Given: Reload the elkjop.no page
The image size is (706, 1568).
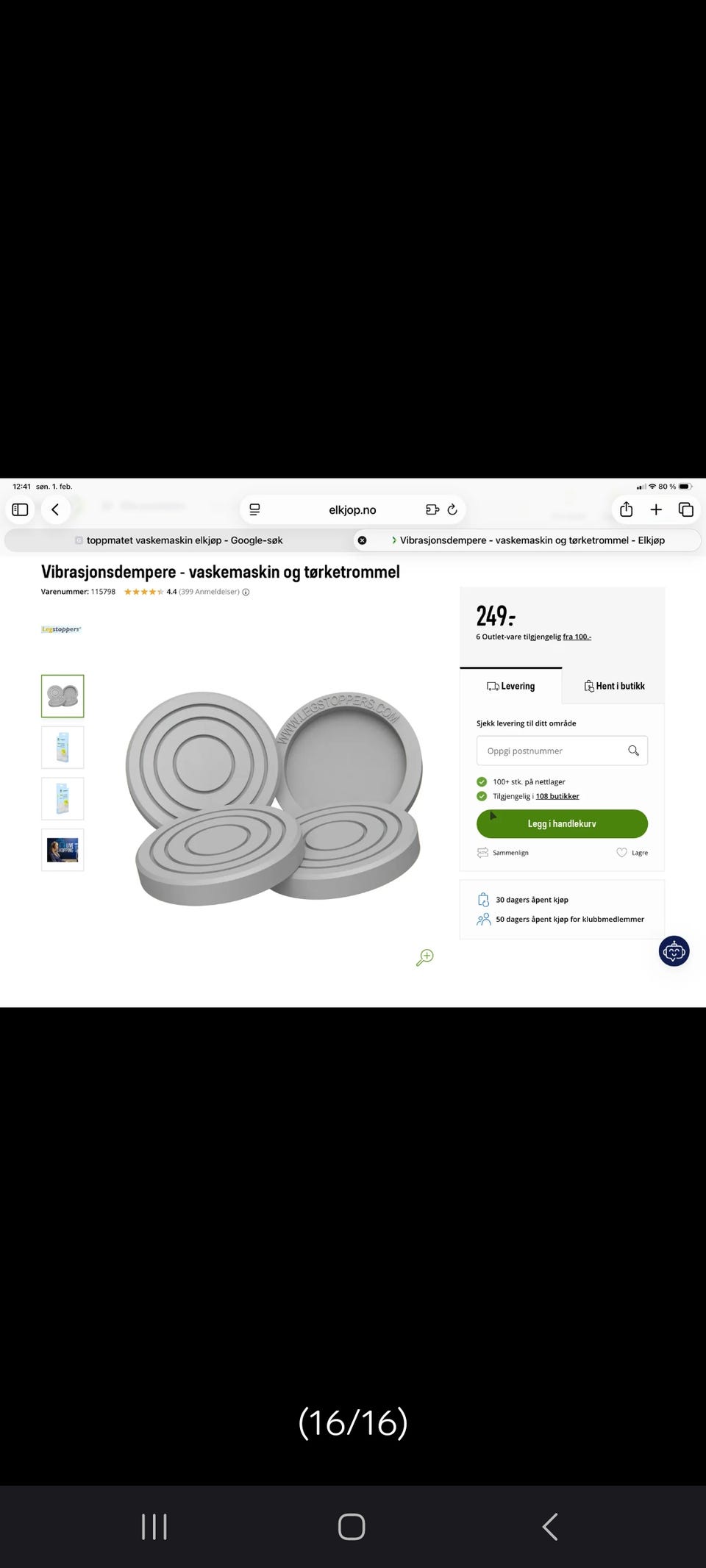Looking at the screenshot, I should tap(452, 509).
